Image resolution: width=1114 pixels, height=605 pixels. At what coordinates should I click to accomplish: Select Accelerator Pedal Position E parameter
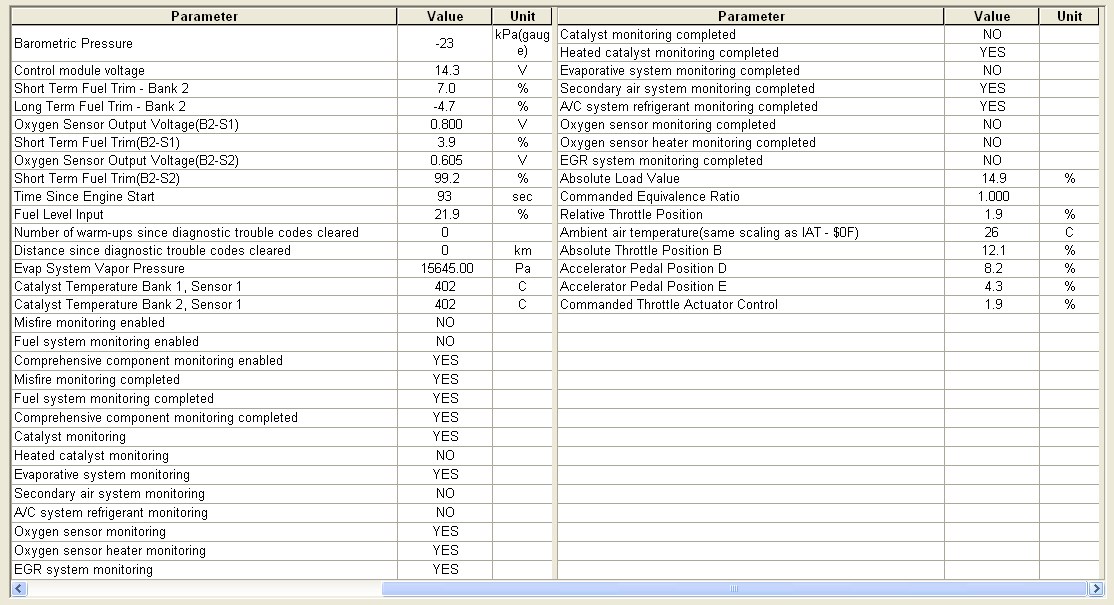828,286
